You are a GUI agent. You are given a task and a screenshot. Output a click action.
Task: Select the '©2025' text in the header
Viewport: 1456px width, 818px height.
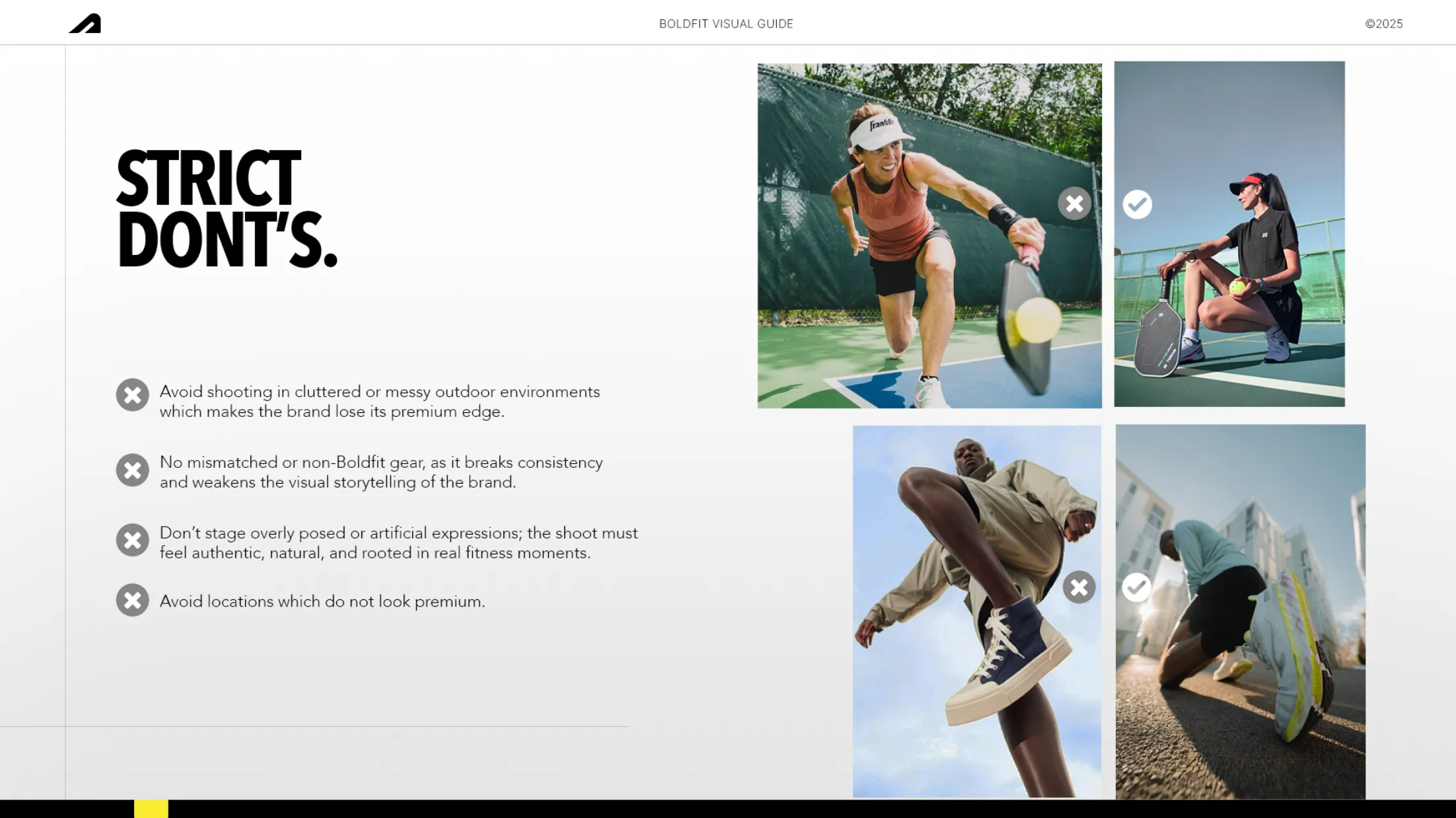point(1384,24)
